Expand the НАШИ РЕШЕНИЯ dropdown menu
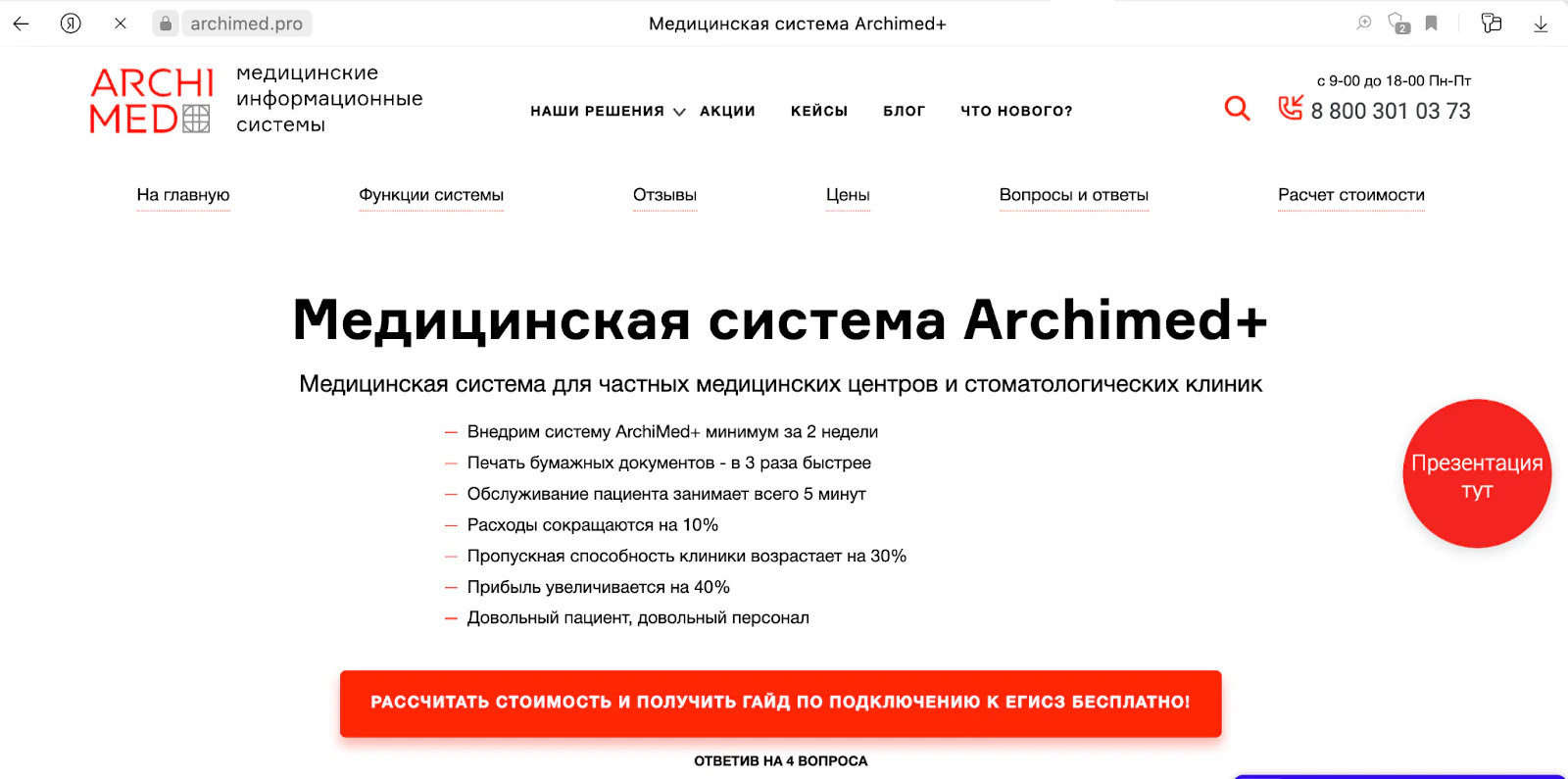The image size is (1568, 779). pyautogui.click(x=608, y=112)
